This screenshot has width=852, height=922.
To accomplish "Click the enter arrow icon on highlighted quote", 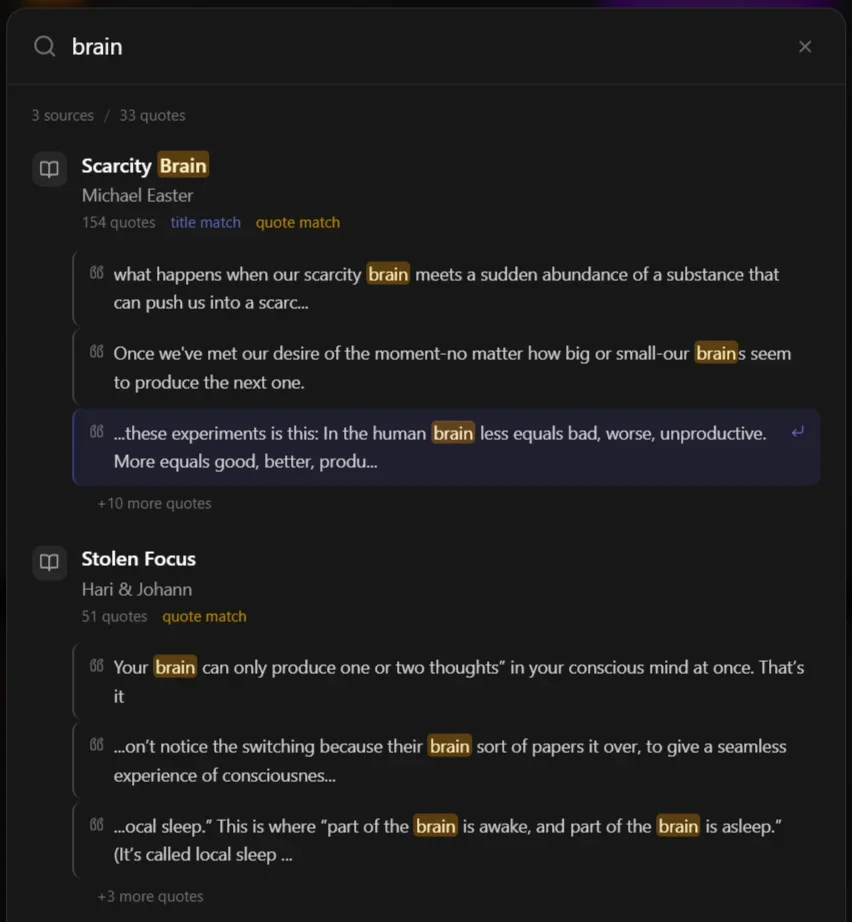I will point(797,432).
